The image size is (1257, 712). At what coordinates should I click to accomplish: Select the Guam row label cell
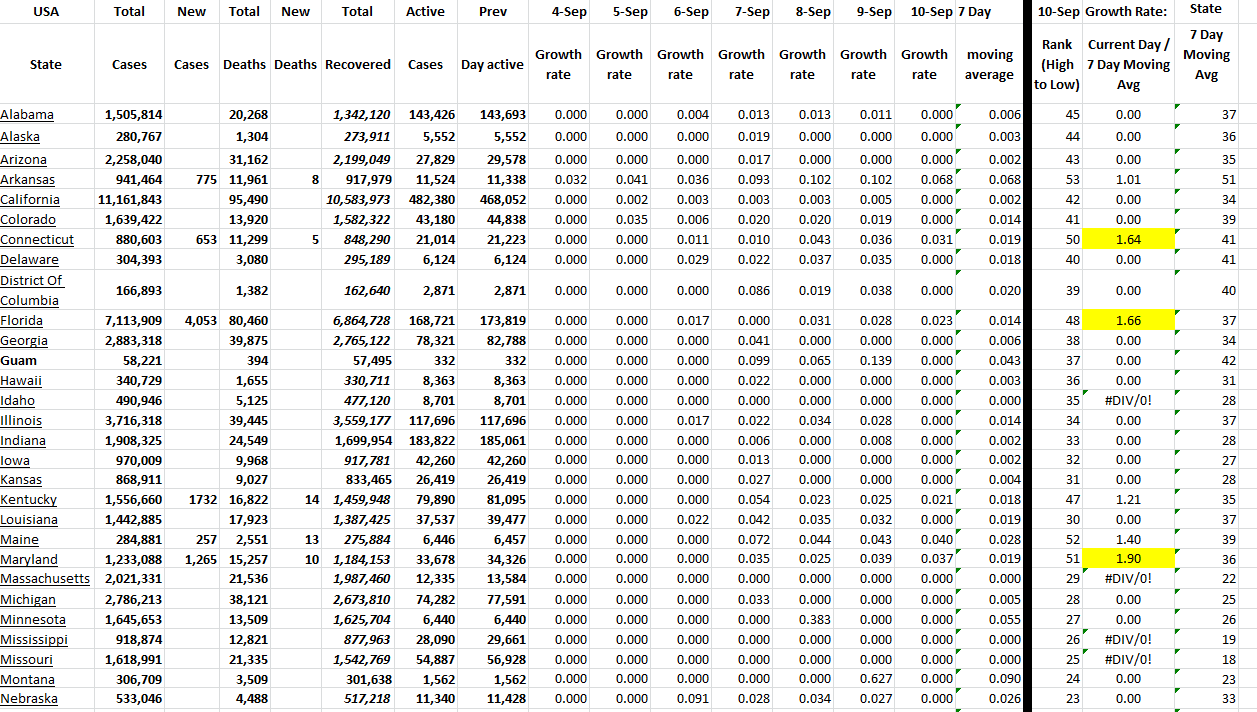(19, 361)
